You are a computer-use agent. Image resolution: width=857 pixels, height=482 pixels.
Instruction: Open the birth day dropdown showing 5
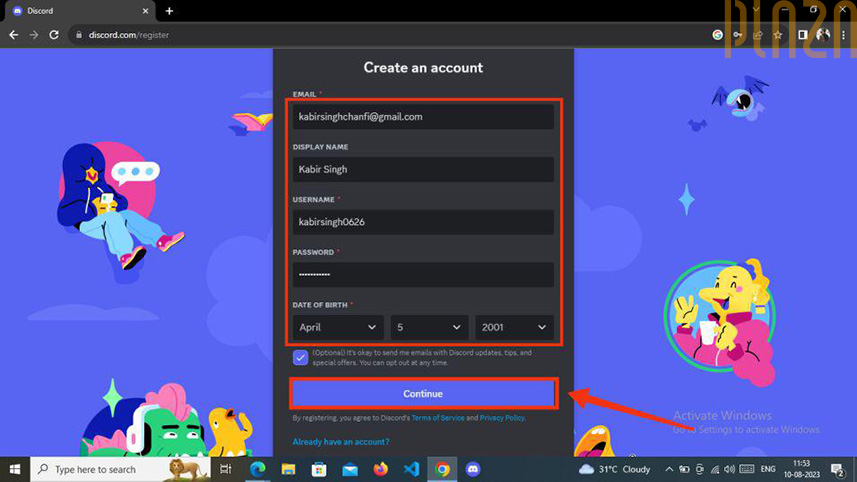[429, 327]
